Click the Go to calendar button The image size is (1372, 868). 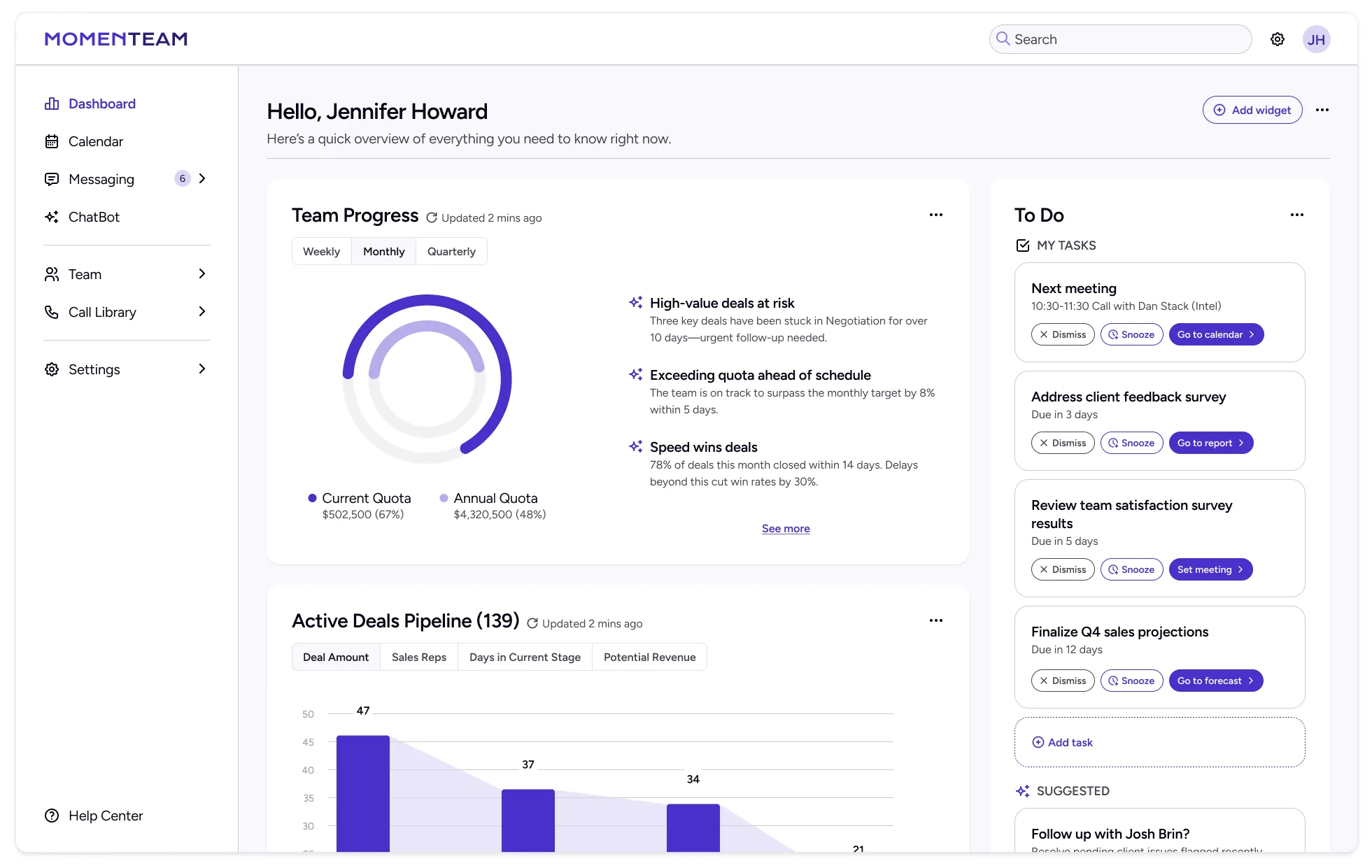click(x=1215, y=334)
